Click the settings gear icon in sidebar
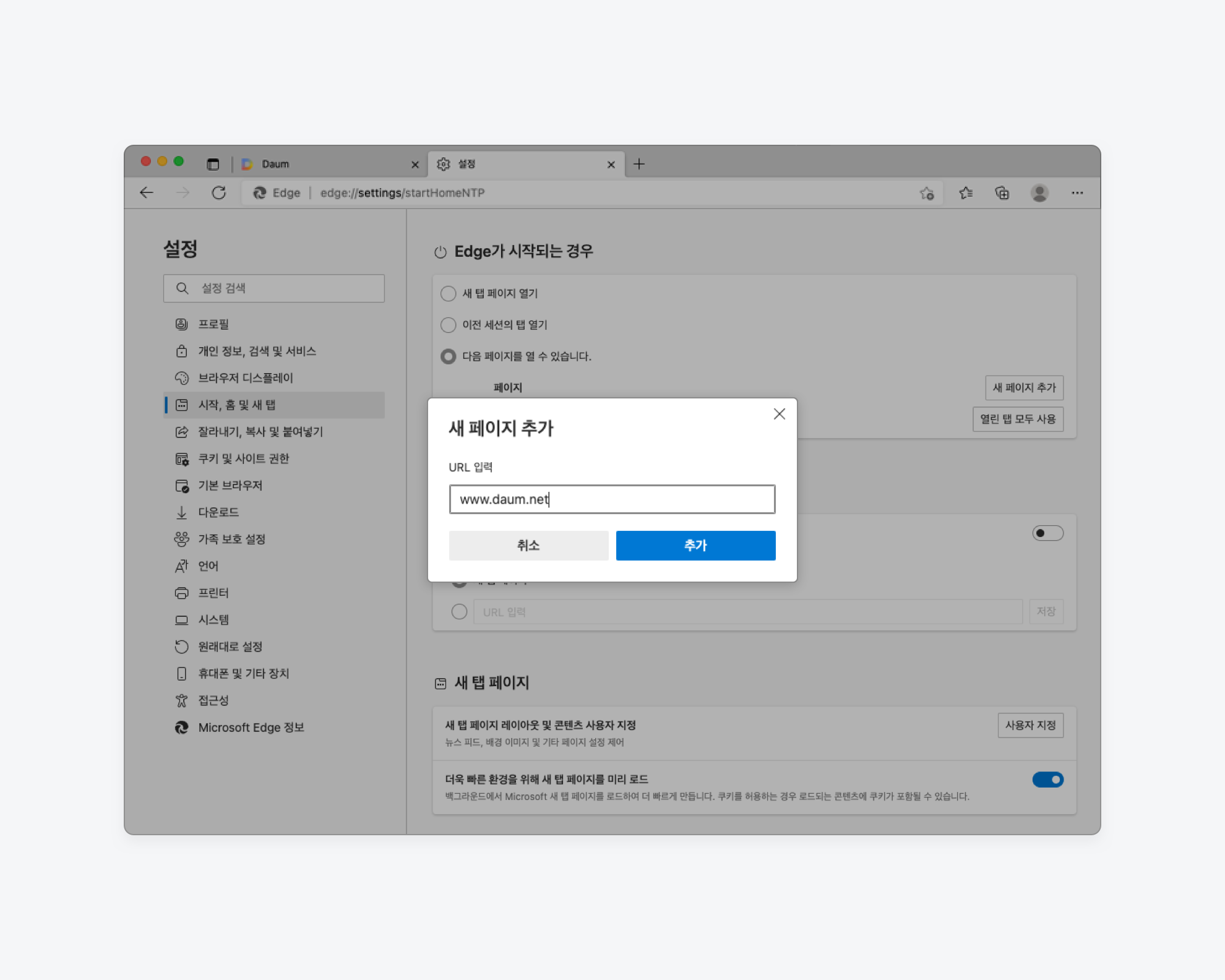The width and height of the screenshot is (1225, 980). 181,459
